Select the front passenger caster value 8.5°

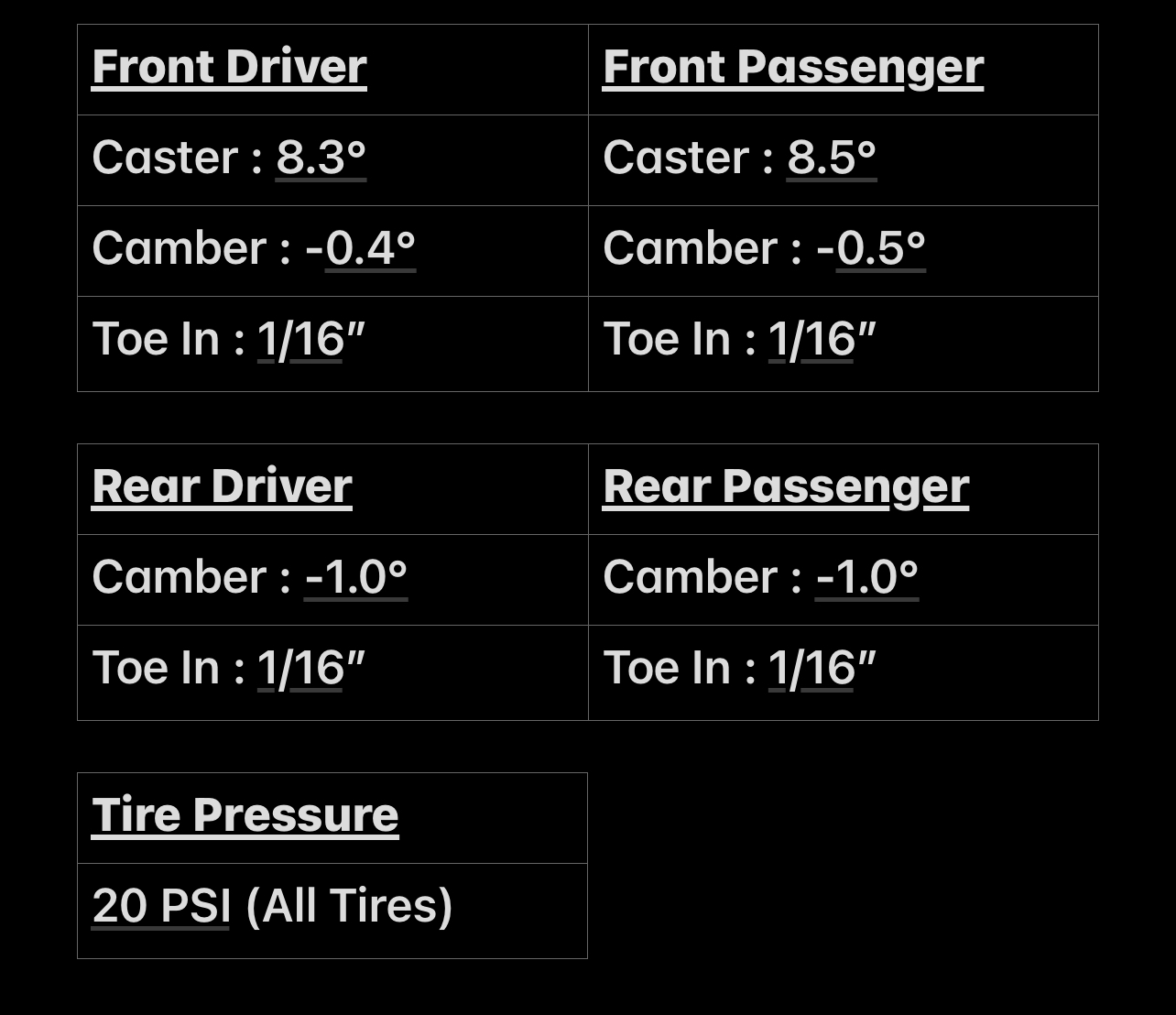[832, 158]
